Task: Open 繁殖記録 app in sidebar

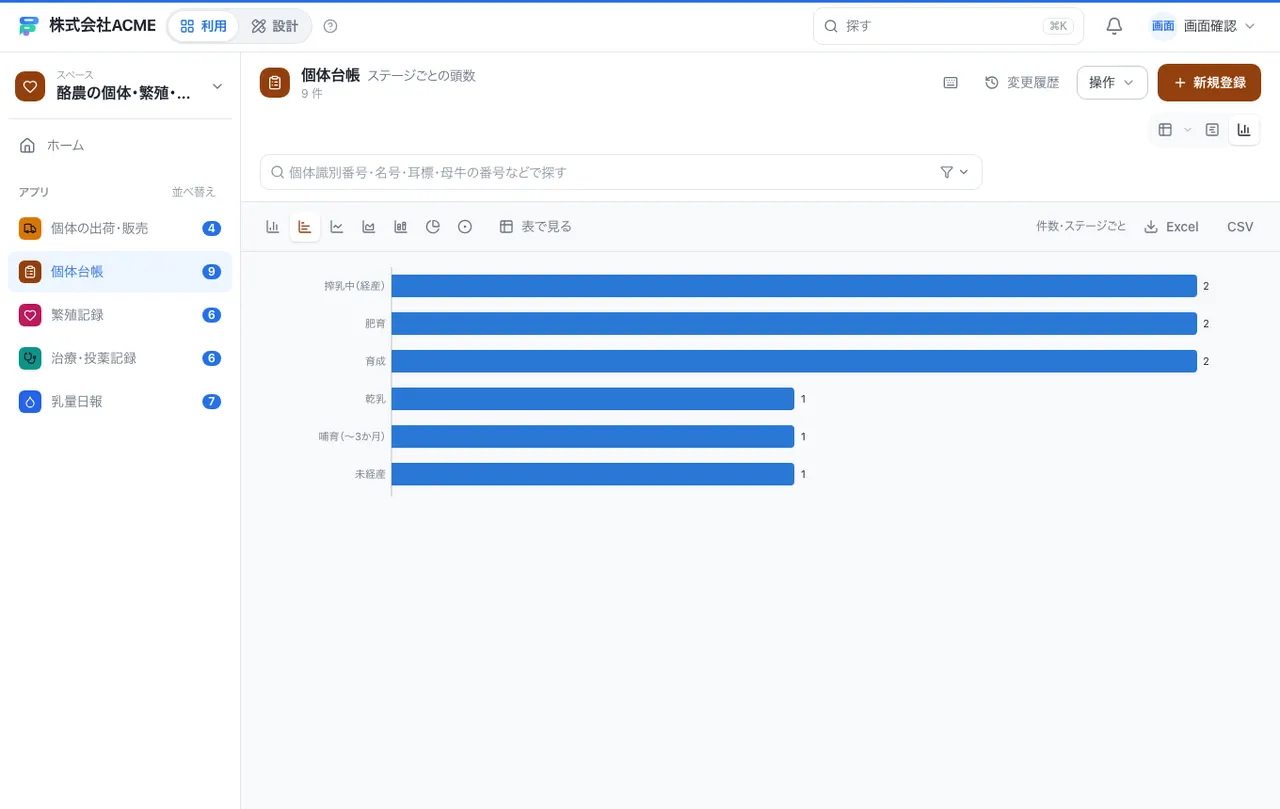Action: tap(120, 315)
